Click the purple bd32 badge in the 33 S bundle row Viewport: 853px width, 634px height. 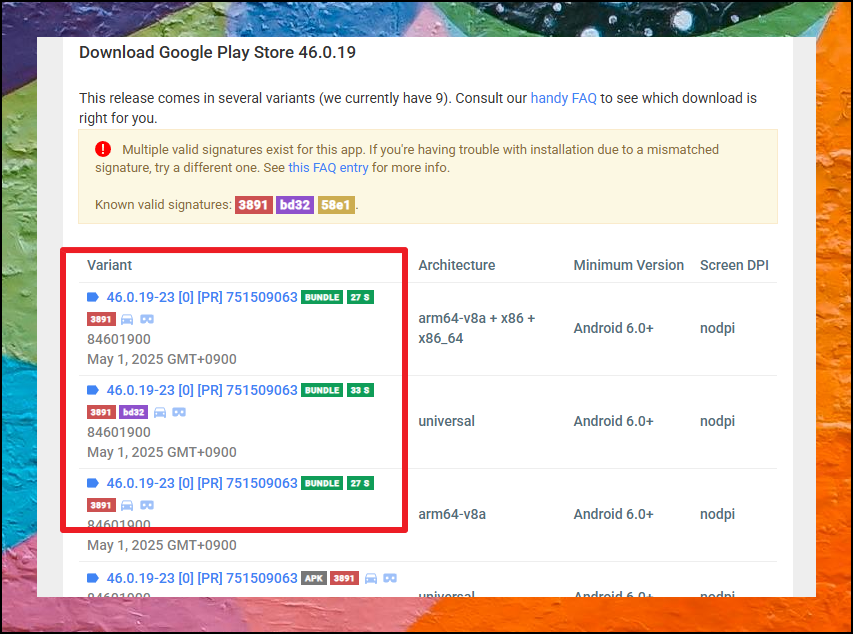click(x=133, y=413)
